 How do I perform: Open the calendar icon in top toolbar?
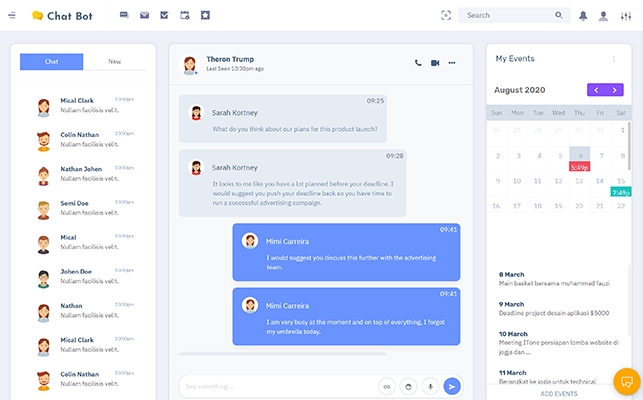184,15
